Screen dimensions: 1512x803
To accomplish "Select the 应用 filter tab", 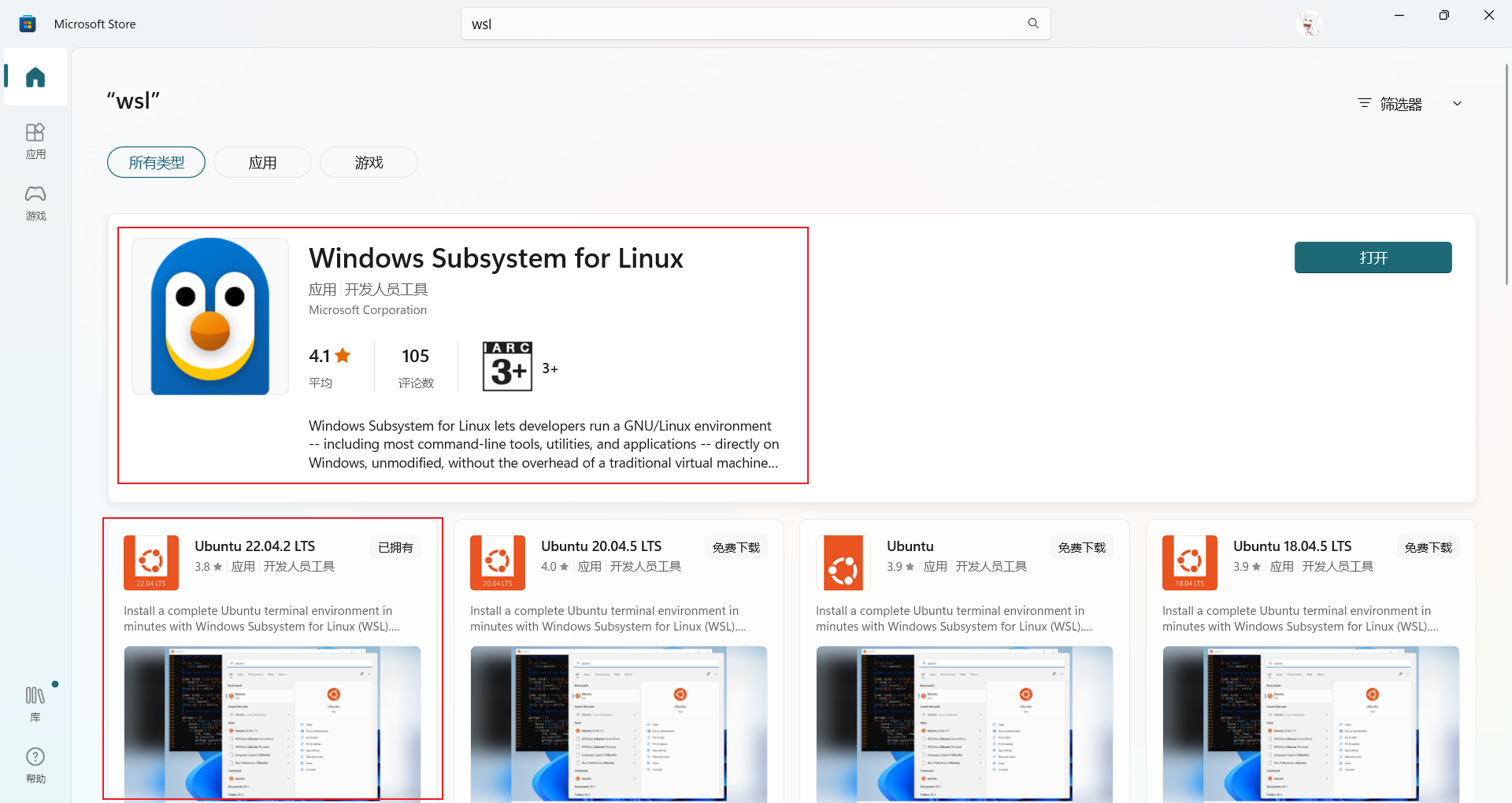I will pyautogui.click(x=262, y=162).
